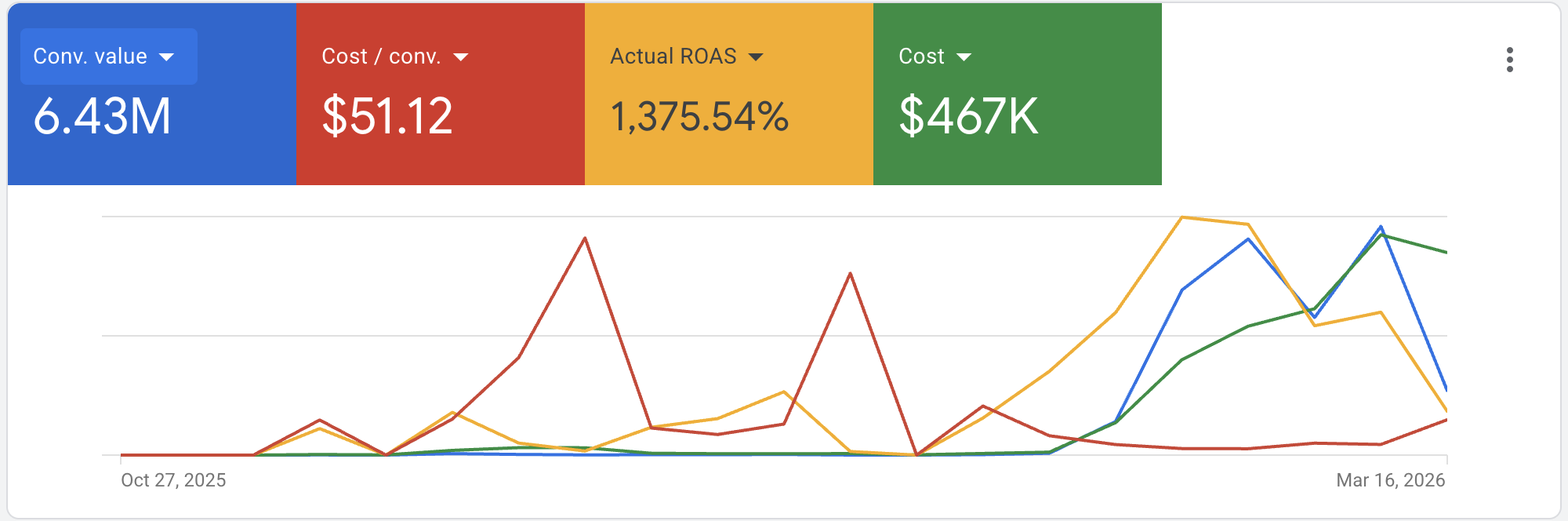Open the Actual ROAS metric selector
1568x521 pixels.
[686, 56]
